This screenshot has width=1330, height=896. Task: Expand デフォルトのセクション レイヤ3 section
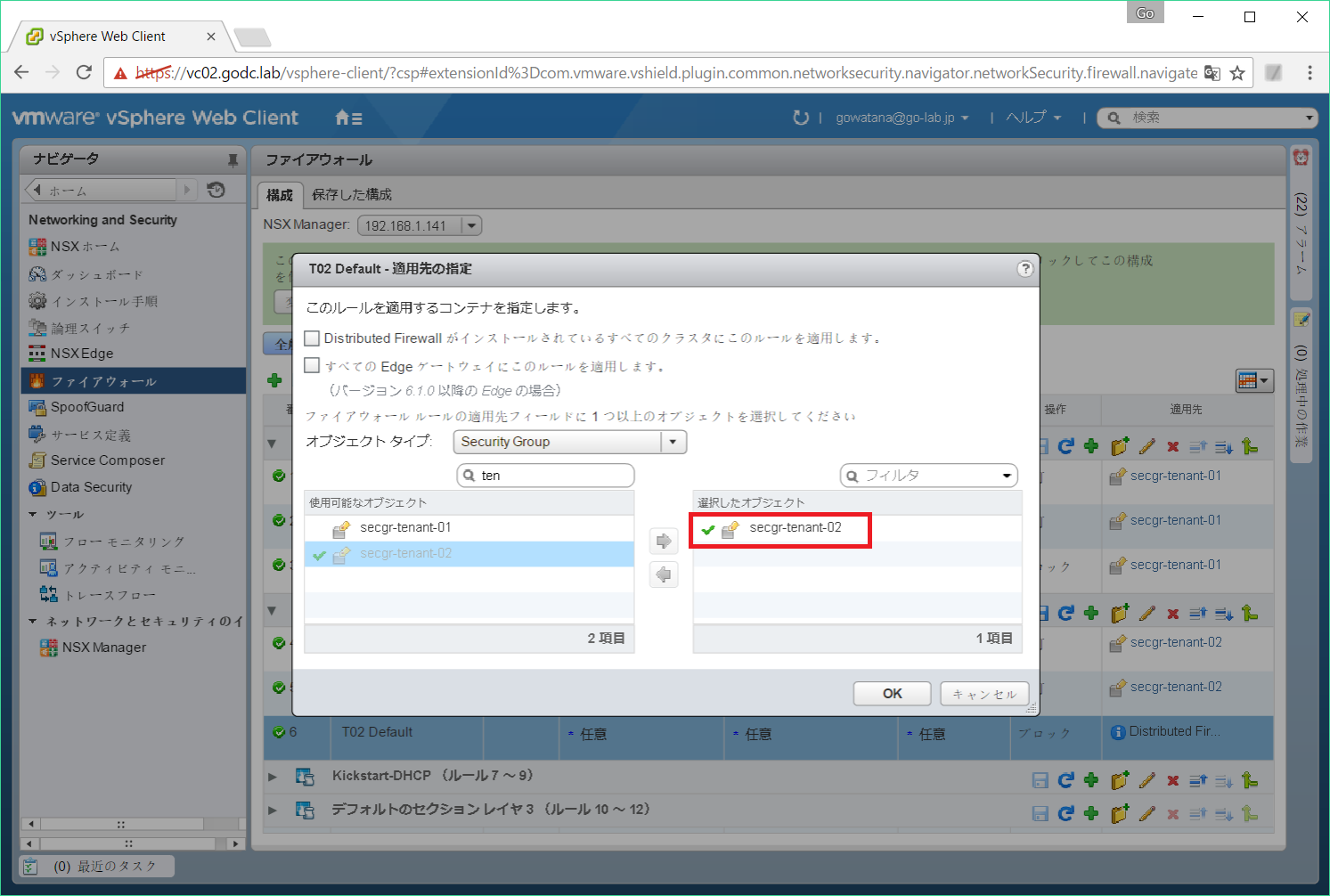[x=273, y=810]
